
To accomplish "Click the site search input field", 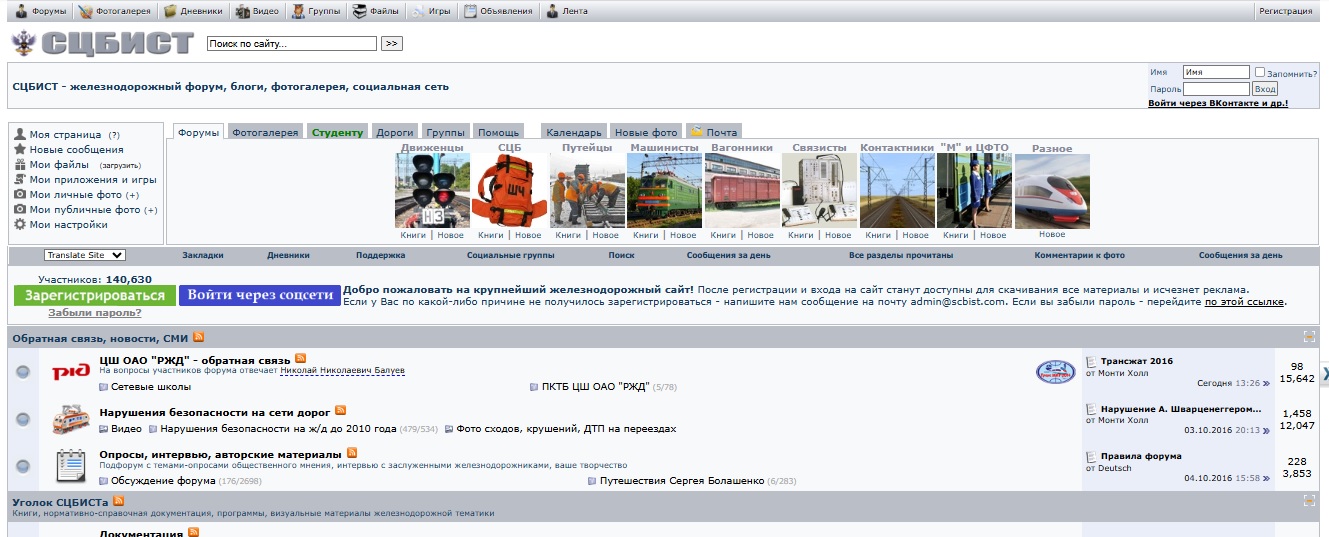I will pyautogui.click(x=291, y=44).
